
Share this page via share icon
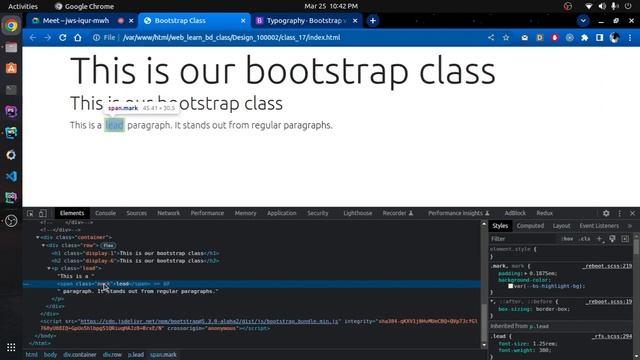[491, 38]
